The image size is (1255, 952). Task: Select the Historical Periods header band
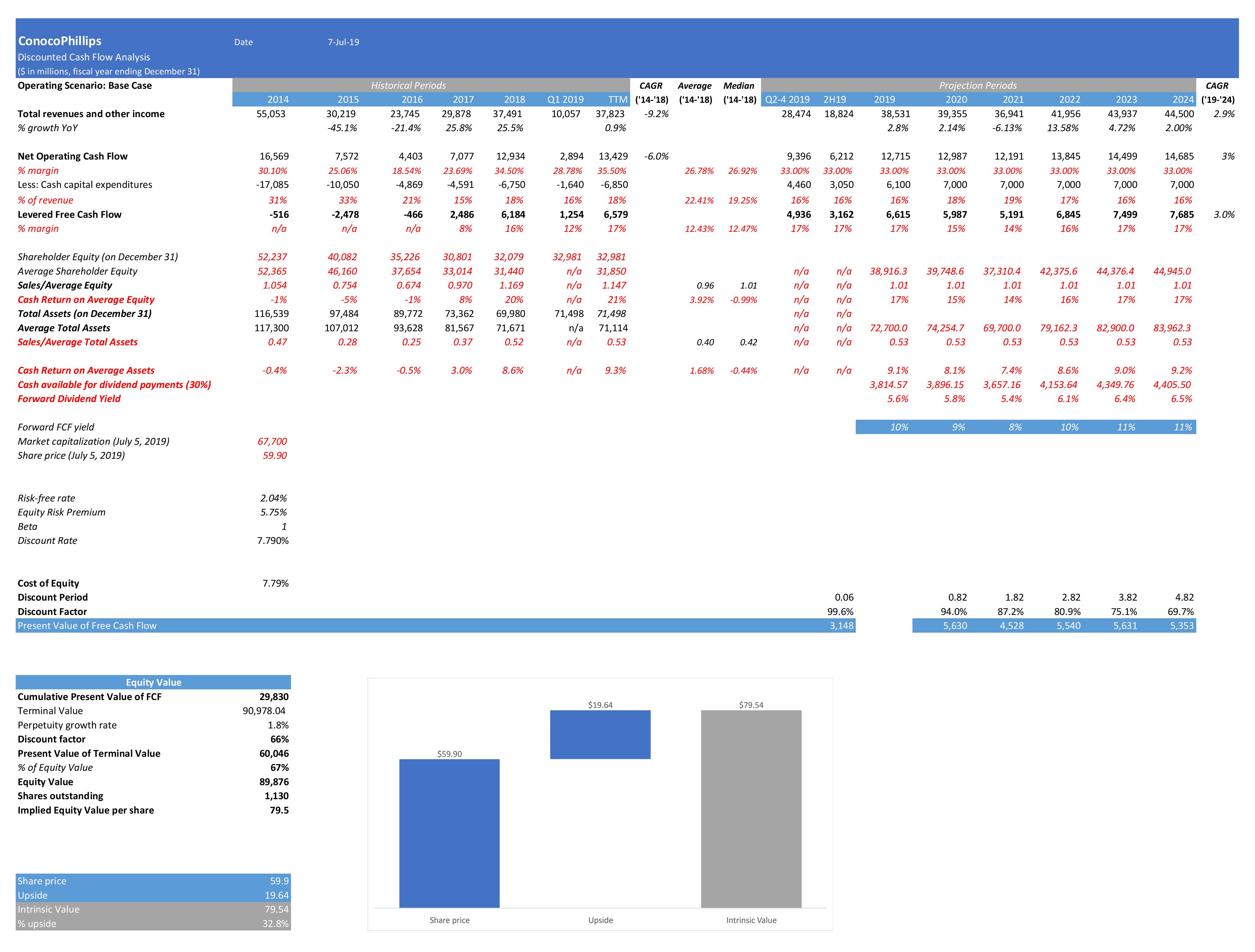408,86
